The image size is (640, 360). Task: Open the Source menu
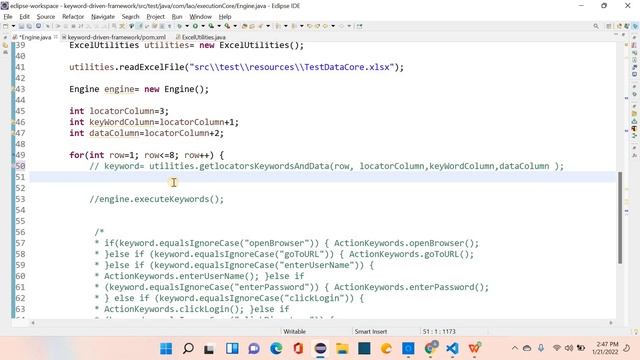pos(46,17)
